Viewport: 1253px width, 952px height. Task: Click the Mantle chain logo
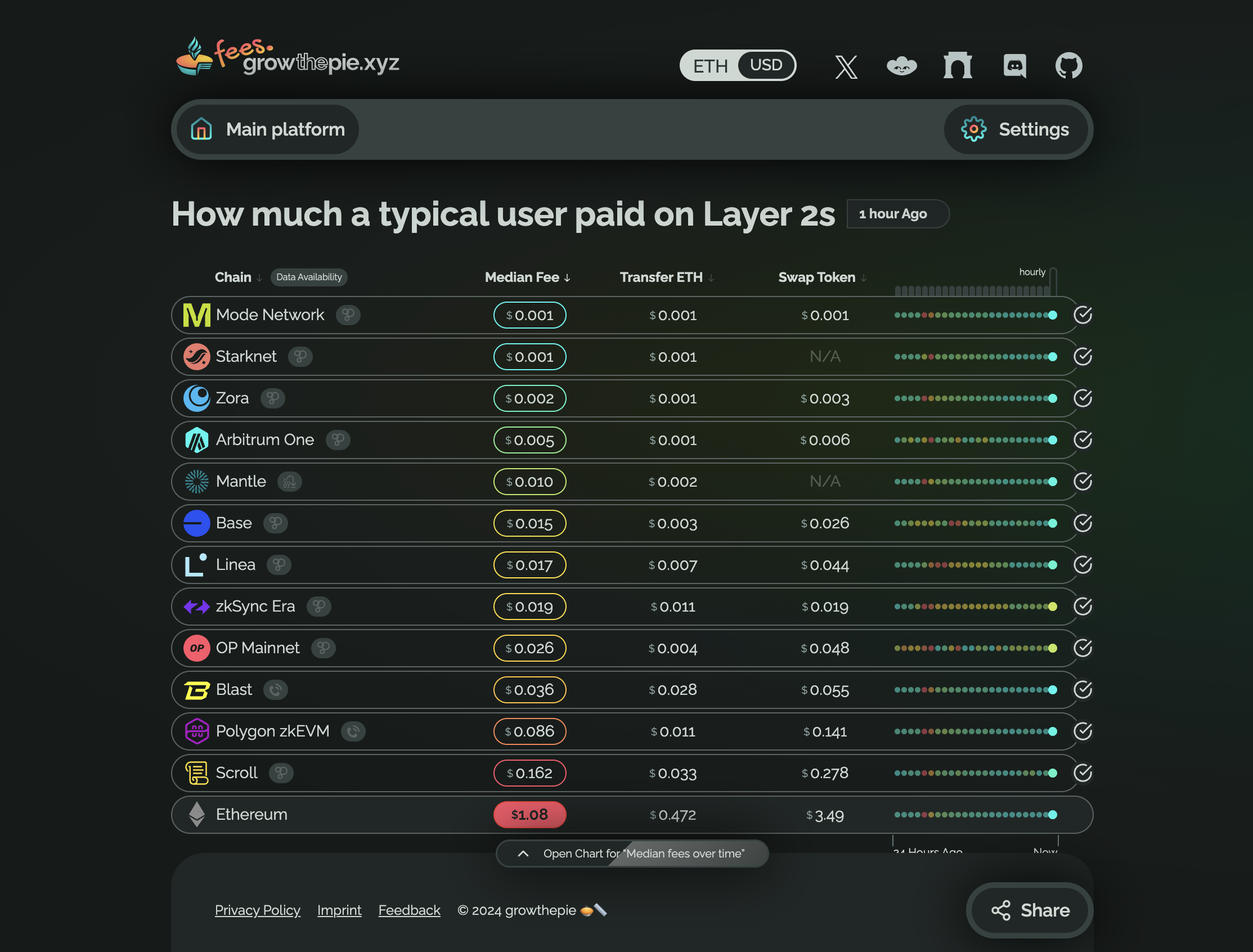coord(197,482)
